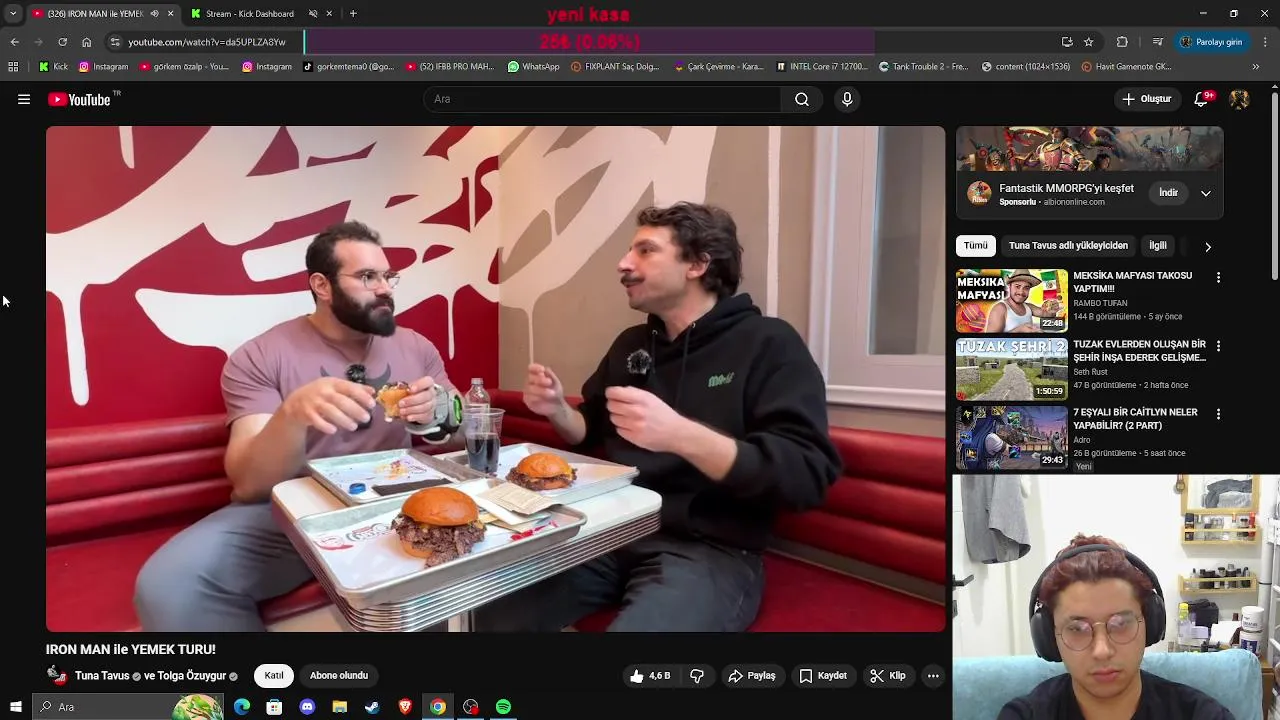Show hidden bookmarks overflow chevron
This screenshot has height=720, width=1280.
[x=1256, y=67]
